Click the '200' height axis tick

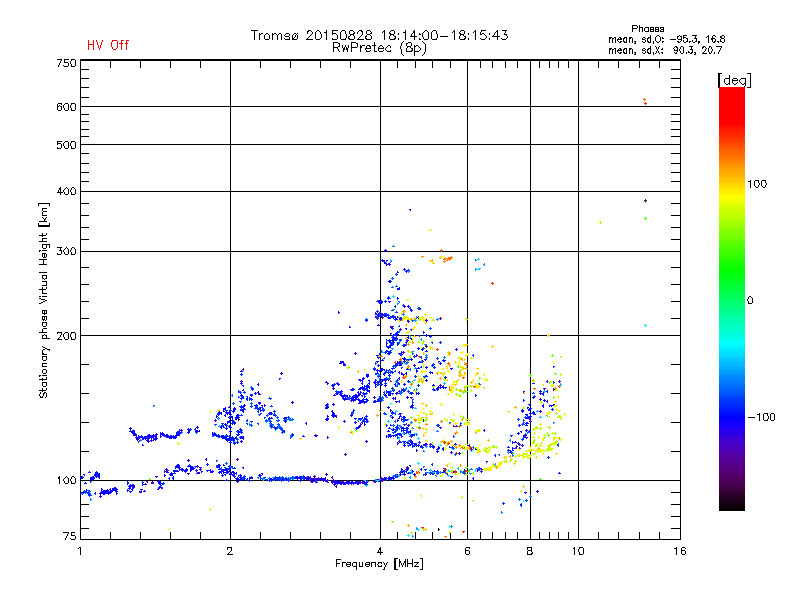(66, 336)
